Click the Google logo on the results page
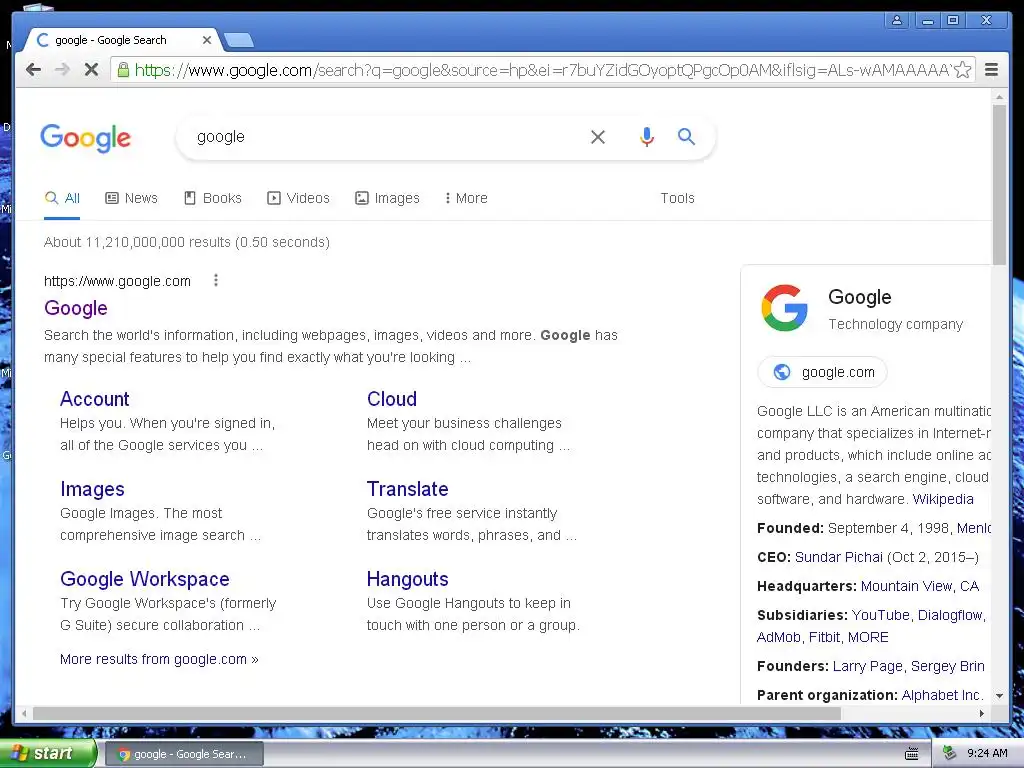Image resolution: width=1024 pixels, height=768 pixels. [86, 138]
